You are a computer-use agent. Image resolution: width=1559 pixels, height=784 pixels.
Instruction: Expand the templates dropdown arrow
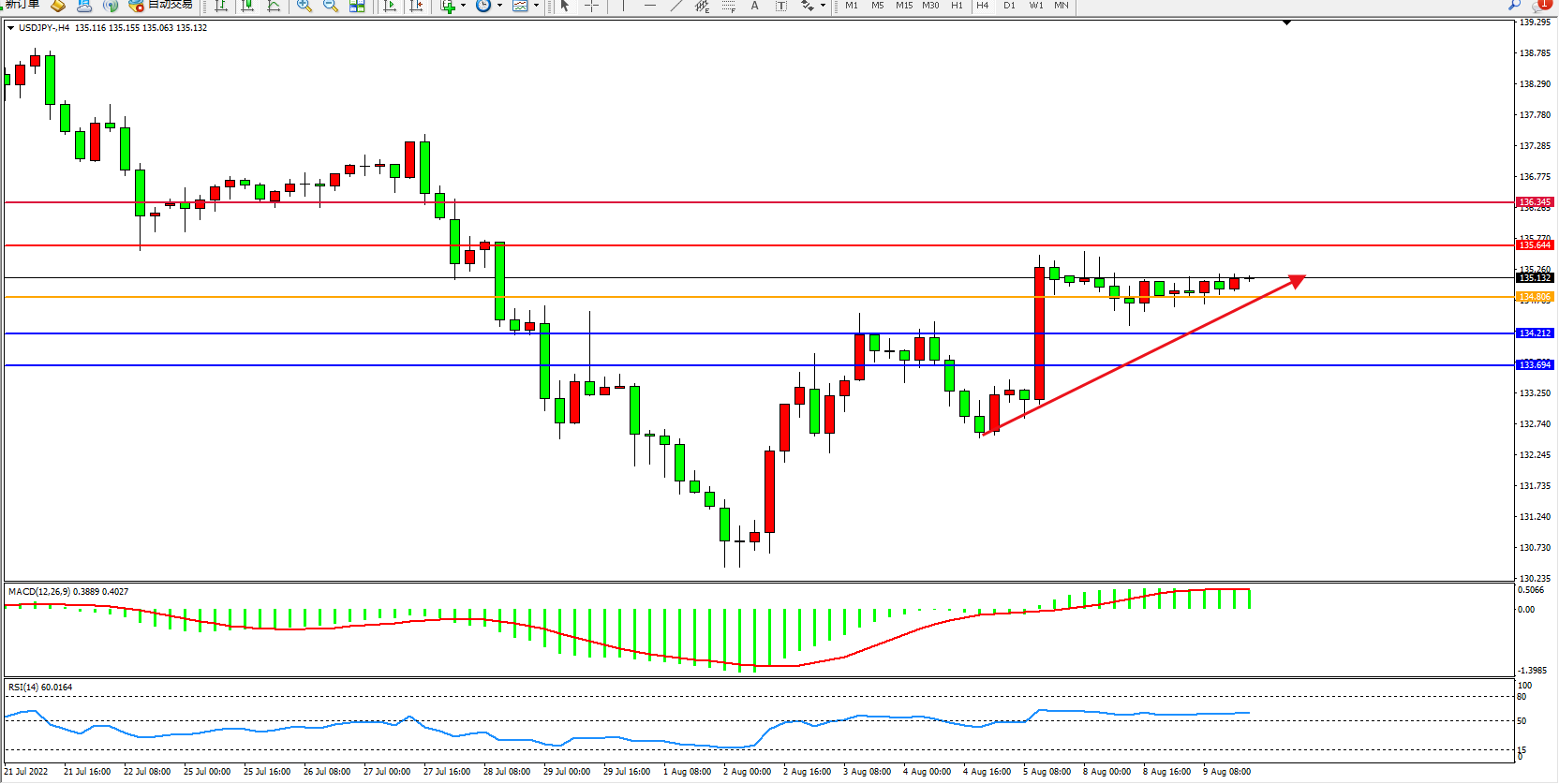(536, 6)
